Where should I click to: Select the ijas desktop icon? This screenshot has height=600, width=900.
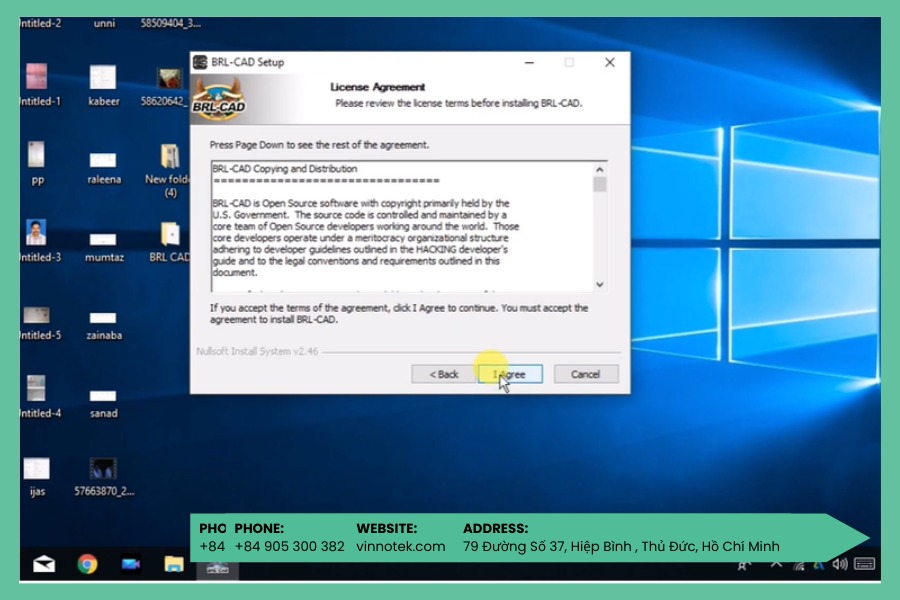click(x=37, y=477)
